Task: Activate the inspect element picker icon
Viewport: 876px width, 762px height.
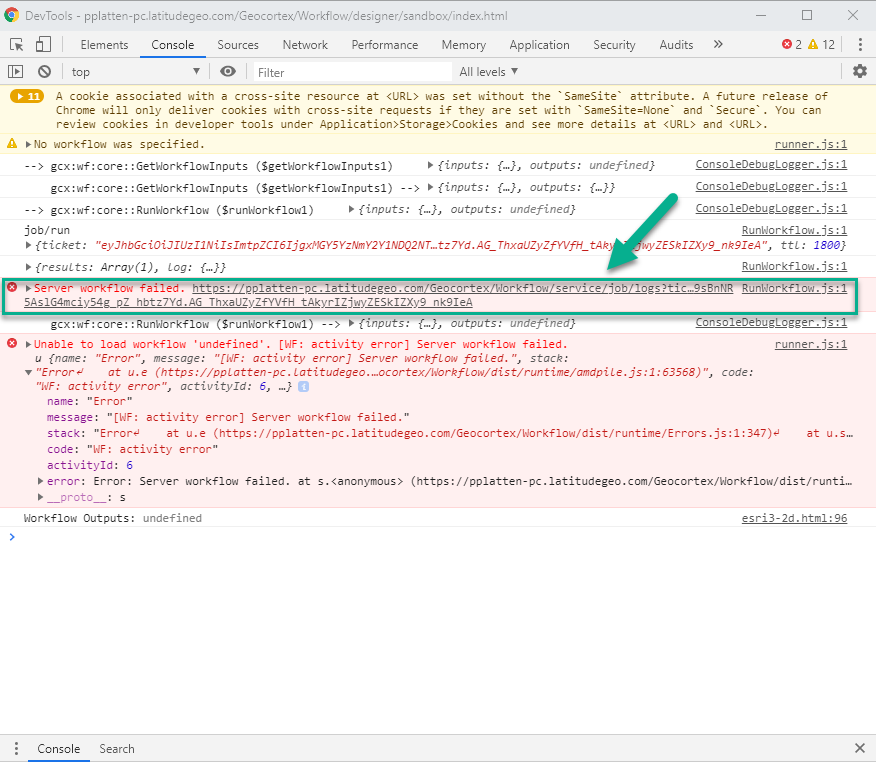Action: pos(17,45)
